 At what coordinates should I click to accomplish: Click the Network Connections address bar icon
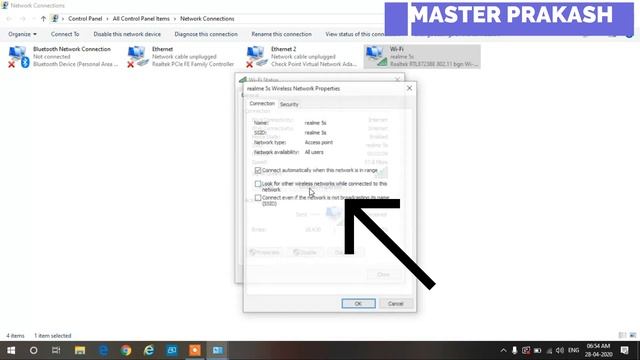[x=55, y=18]
